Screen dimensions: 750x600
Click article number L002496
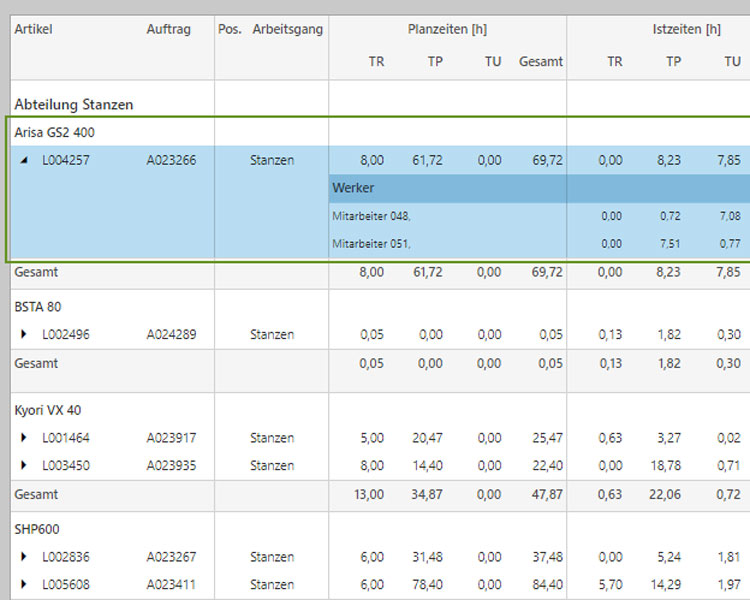point(66,334)
